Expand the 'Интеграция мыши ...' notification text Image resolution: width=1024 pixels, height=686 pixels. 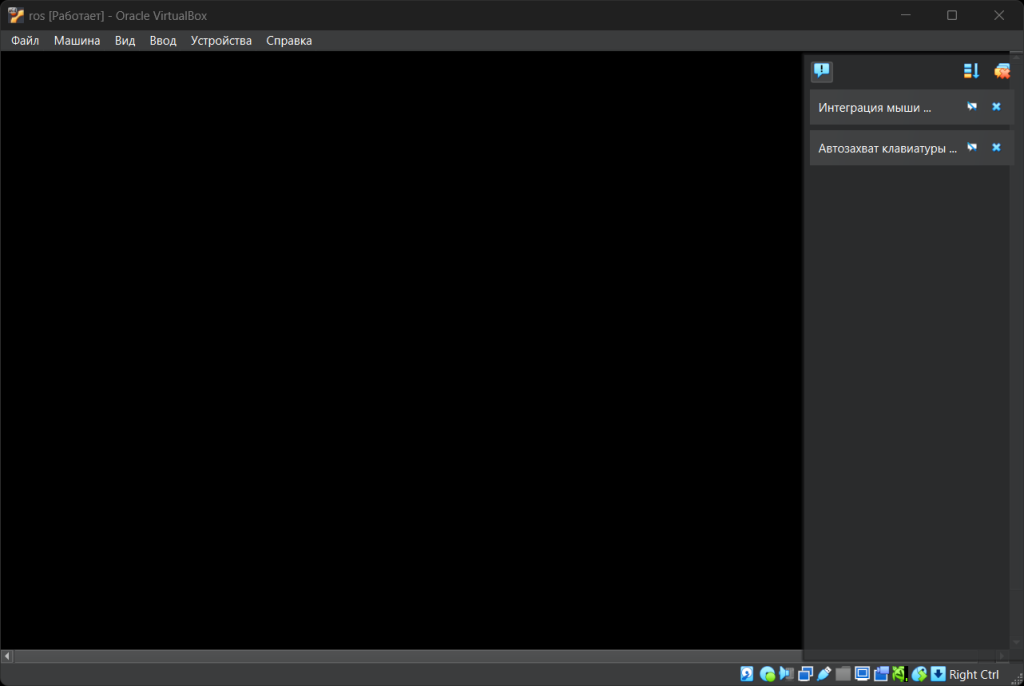(874, 108)
